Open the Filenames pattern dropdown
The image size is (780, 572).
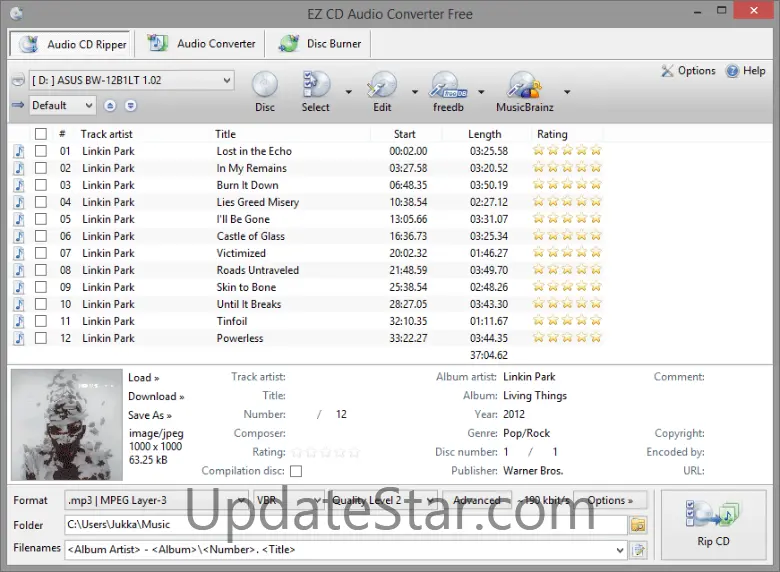click(619, 550)
